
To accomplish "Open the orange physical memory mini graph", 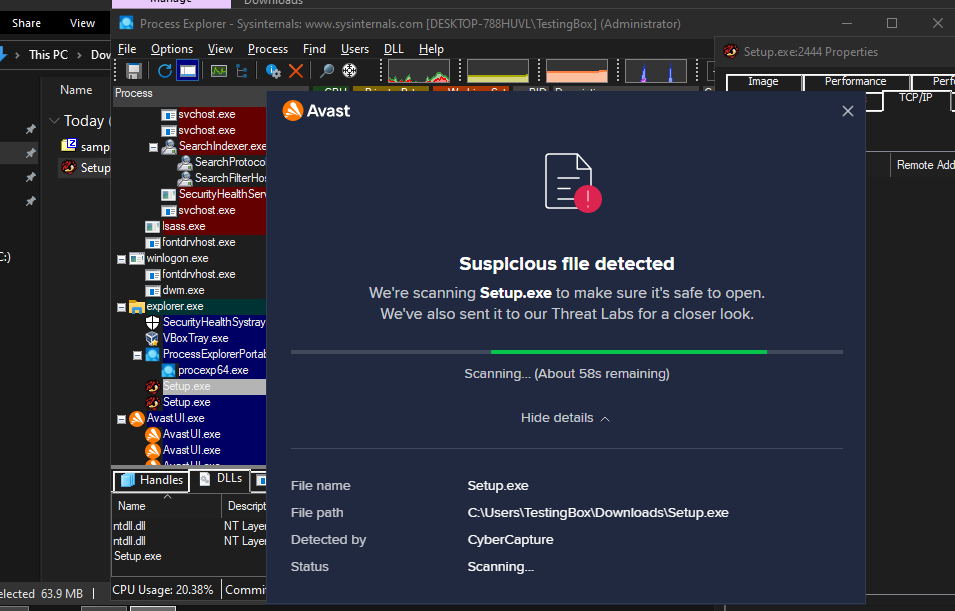I will [577, 71].
